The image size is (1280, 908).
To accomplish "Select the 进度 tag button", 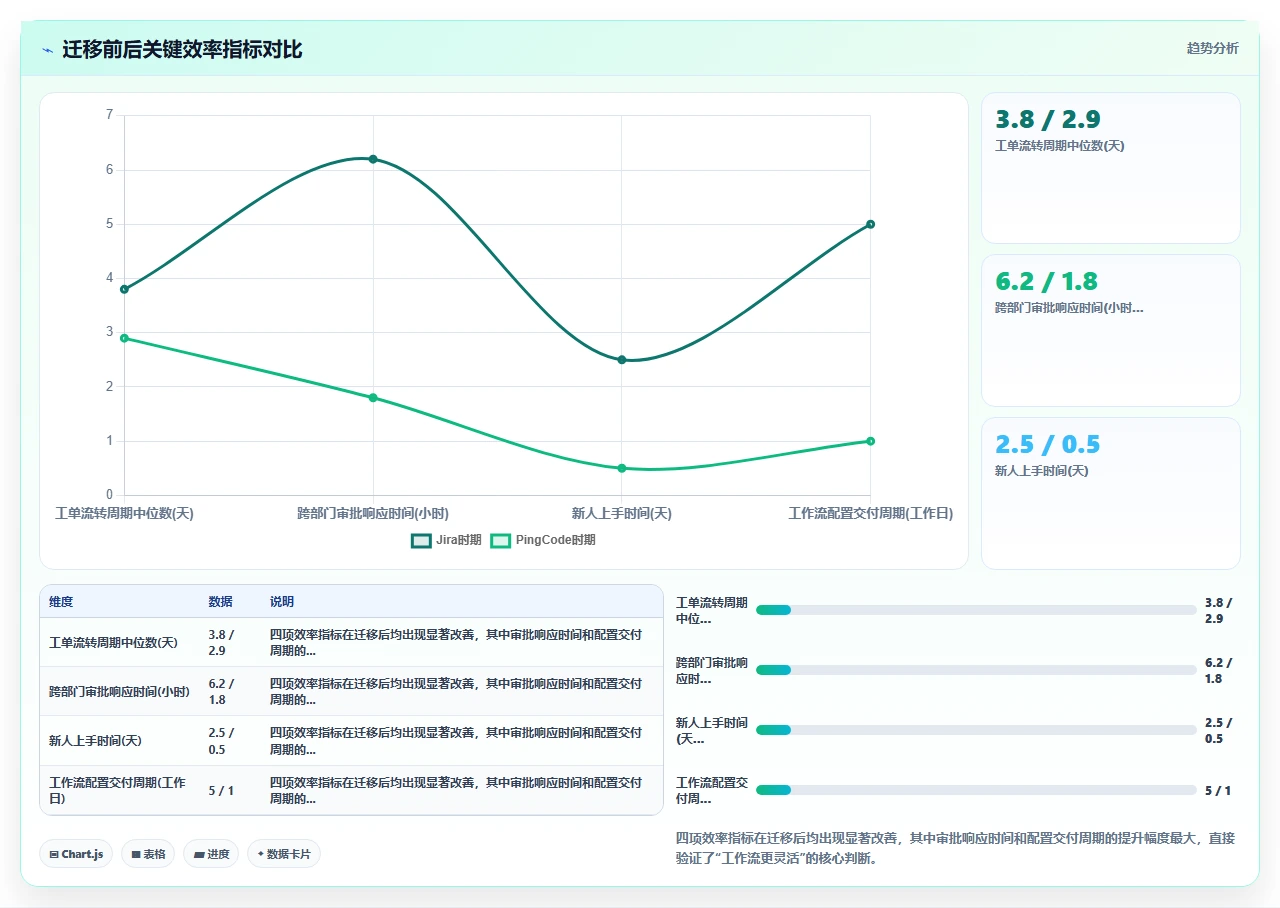I will [x=211, y=854].
